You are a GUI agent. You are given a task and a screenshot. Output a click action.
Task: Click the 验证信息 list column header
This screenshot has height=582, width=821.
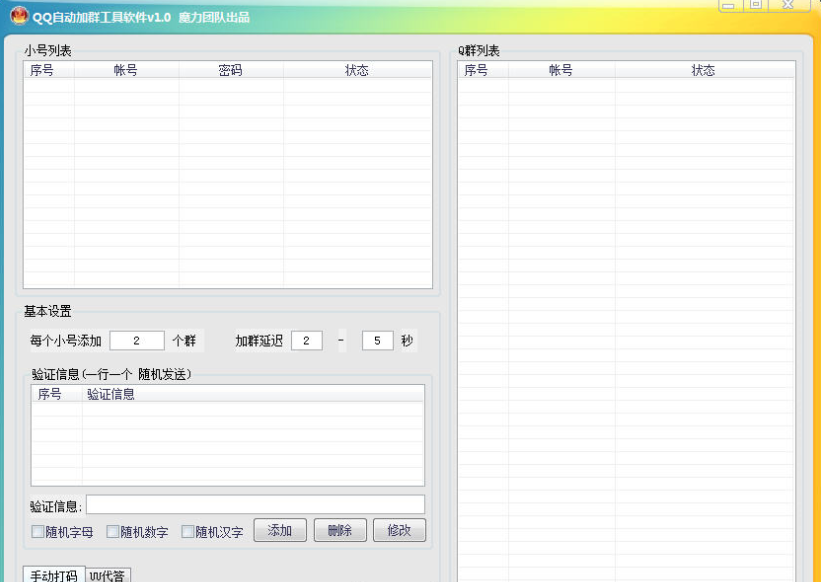[252, 394]
